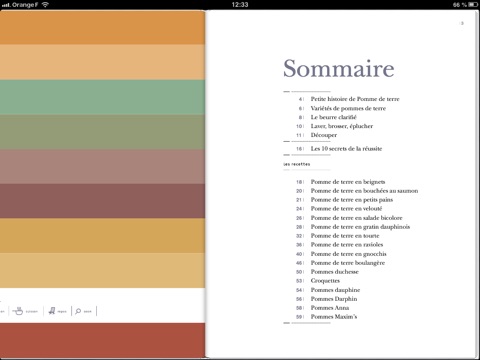The height and width of the screenshot is (360, 480).
Task: Open the 'Pommes duchesse' recipe
Action: point(334,272)
